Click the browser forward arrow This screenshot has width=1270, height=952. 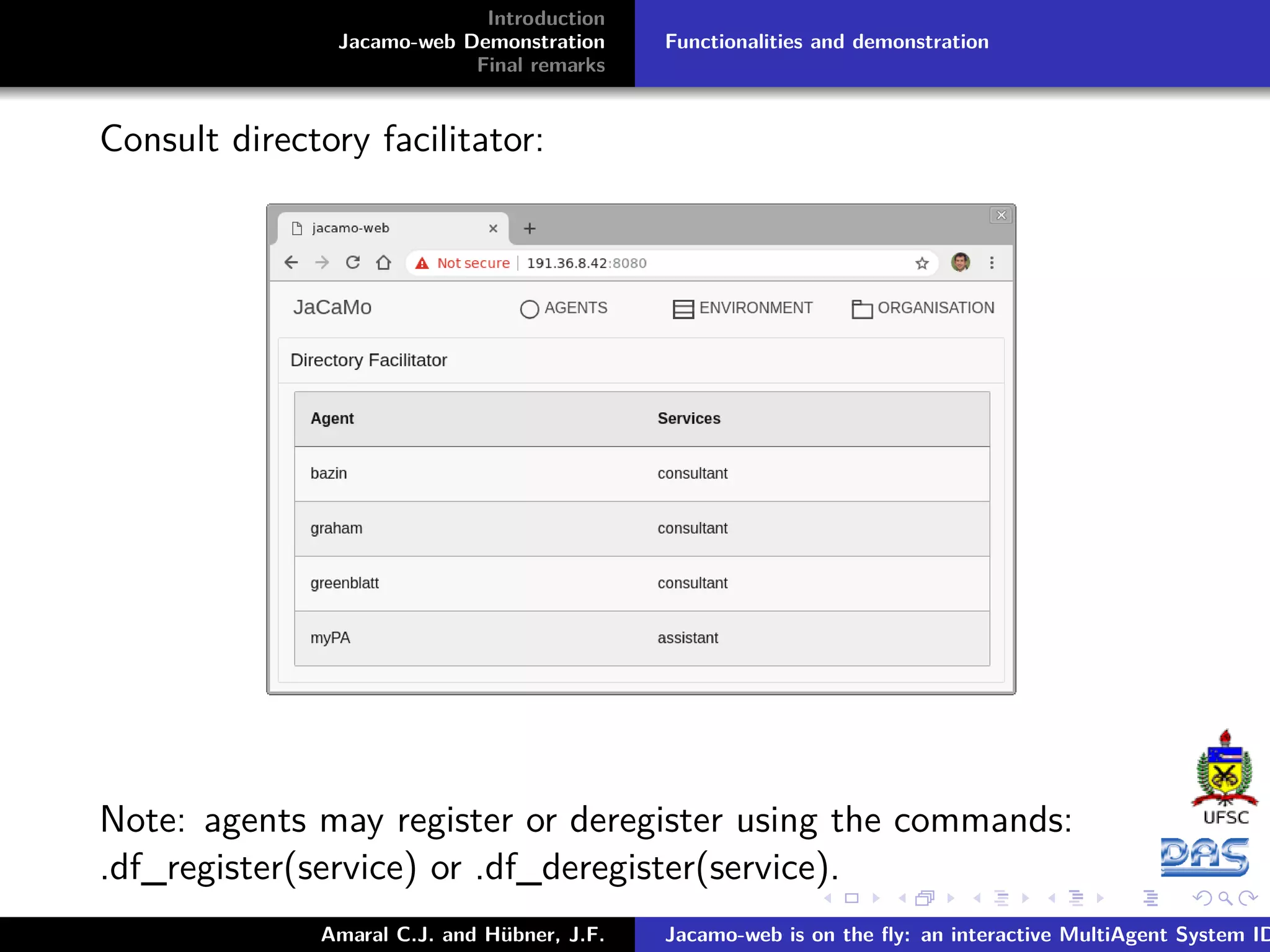(x=322, y=262)
